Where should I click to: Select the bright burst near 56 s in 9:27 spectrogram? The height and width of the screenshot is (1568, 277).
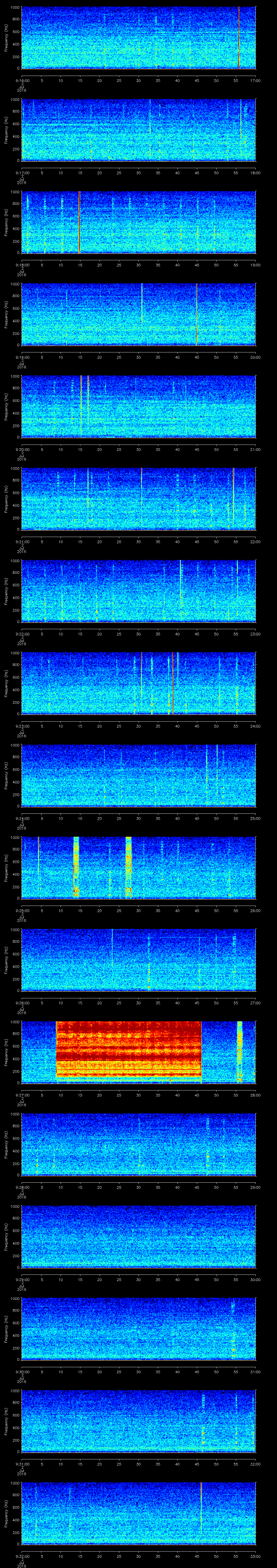point(239,1052)
